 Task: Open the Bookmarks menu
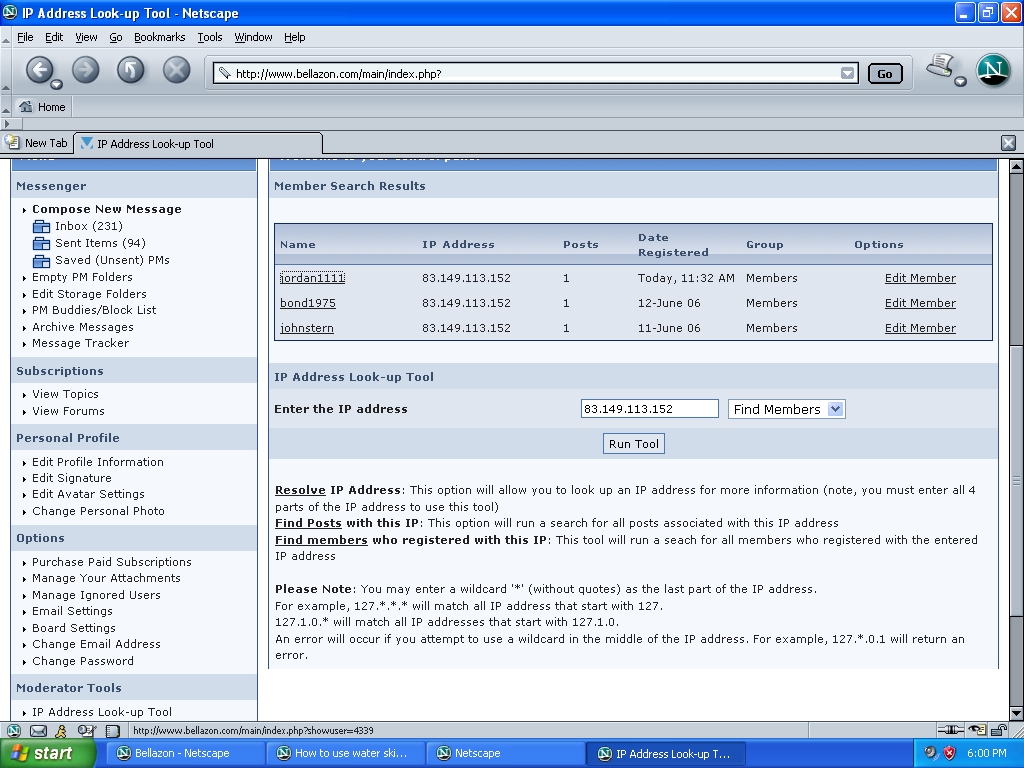click(160, 37)
